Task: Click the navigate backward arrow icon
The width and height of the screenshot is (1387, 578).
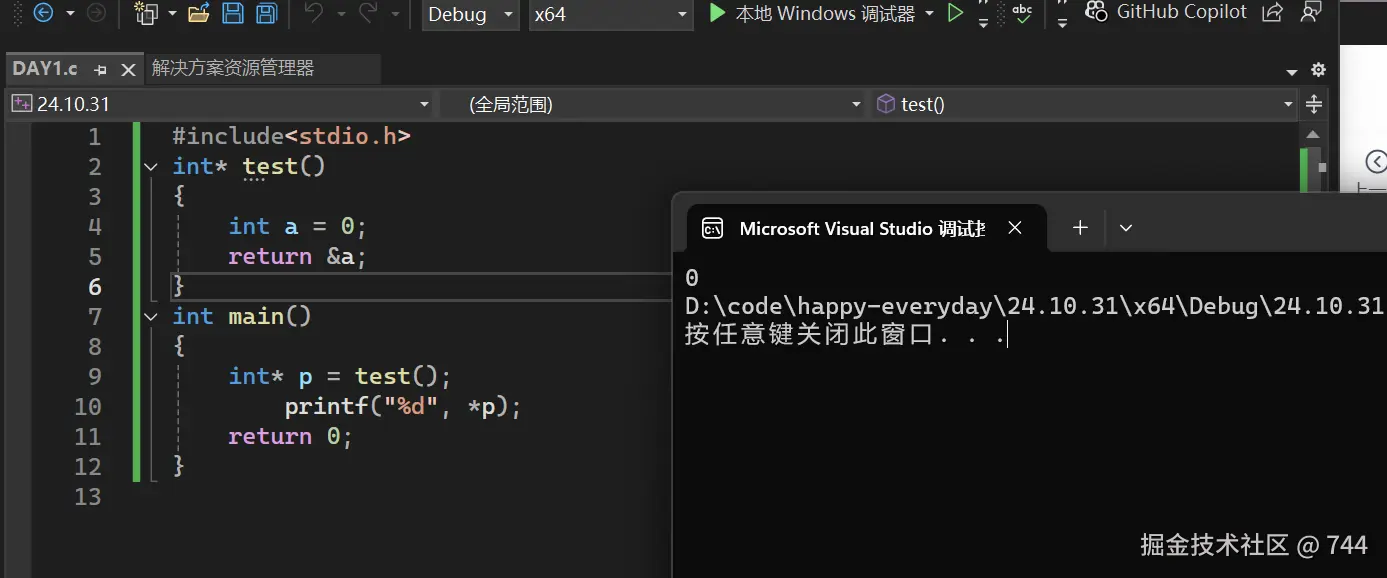Action: click(43, 13)
